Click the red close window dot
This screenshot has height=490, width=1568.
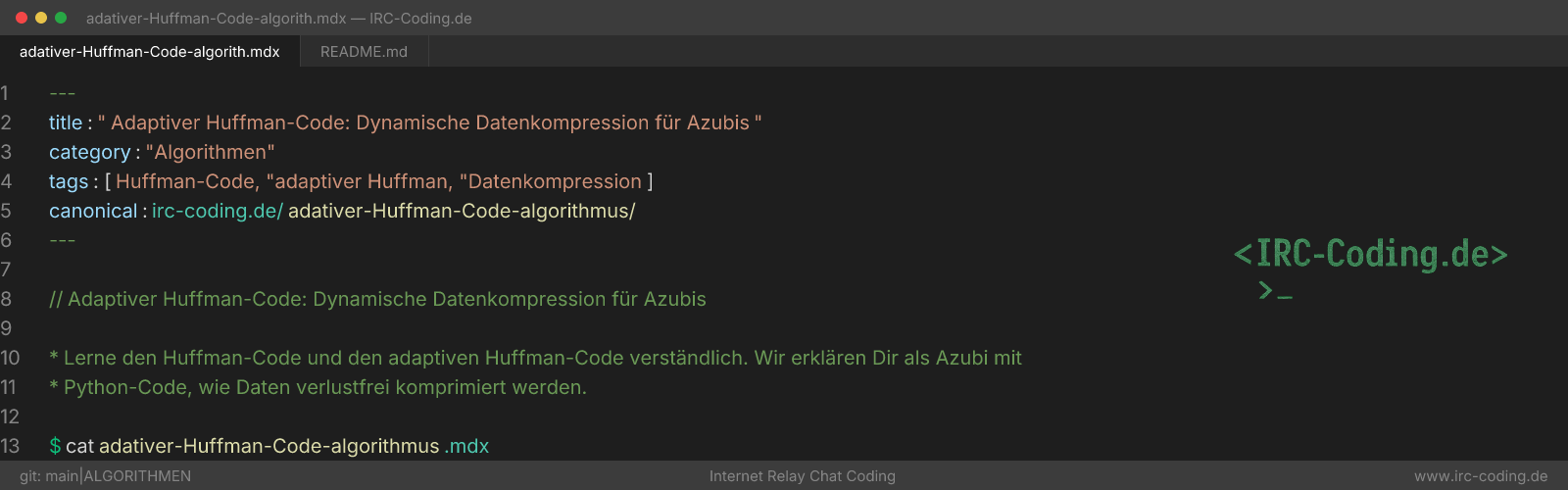click(22, 18)
